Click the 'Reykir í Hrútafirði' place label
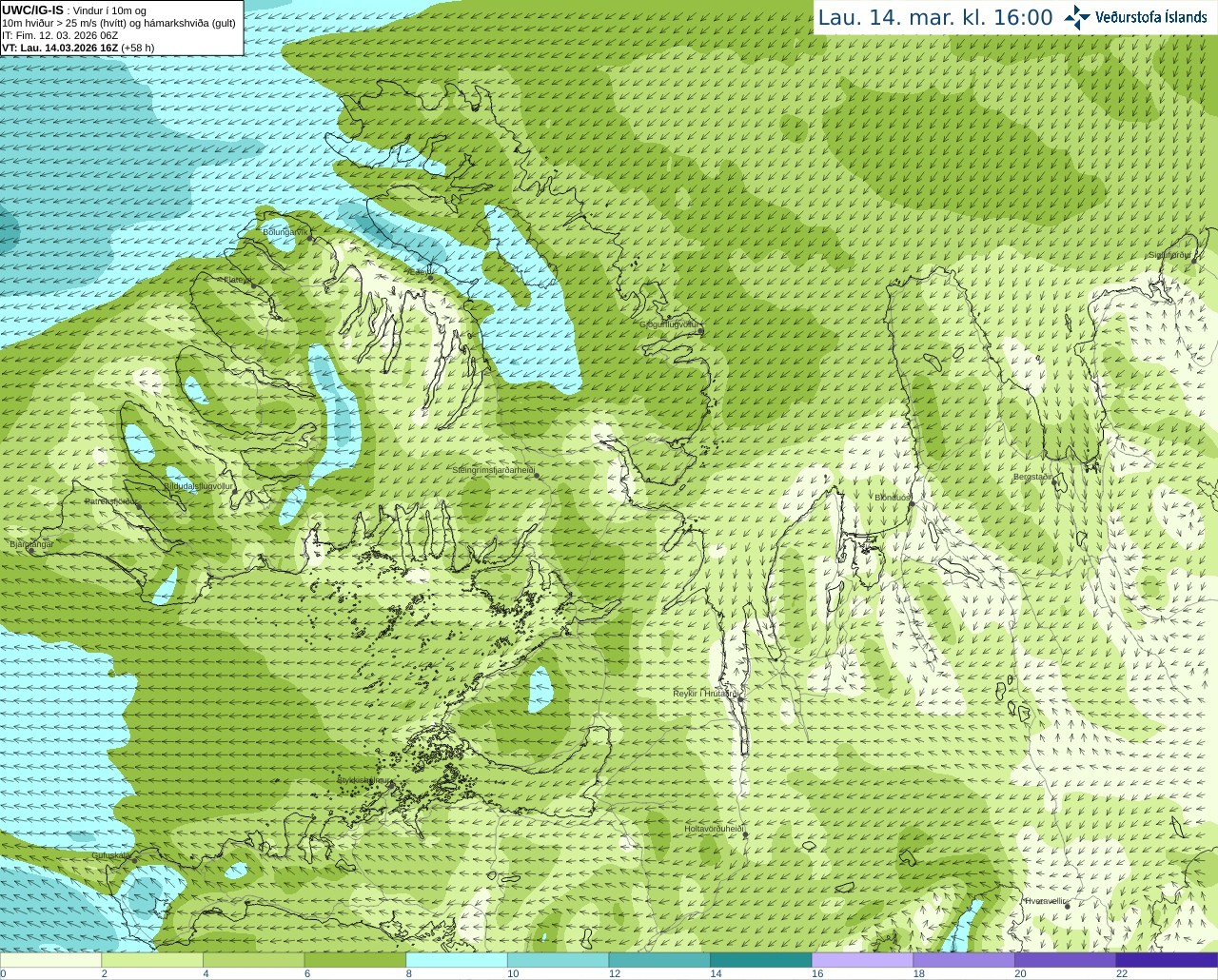This screenshot has height=980, width=1218. 705,694
